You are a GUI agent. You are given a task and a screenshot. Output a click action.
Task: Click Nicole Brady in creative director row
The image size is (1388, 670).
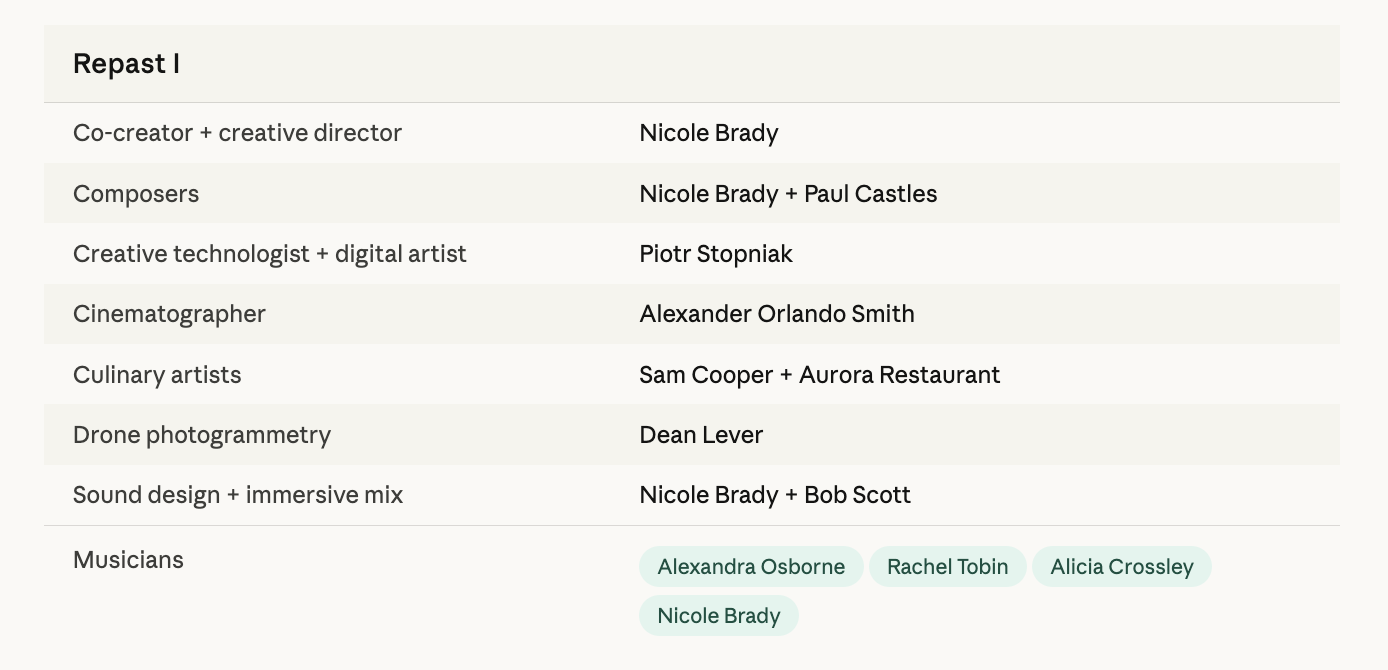pyautogui.click(x=709, y=133)
